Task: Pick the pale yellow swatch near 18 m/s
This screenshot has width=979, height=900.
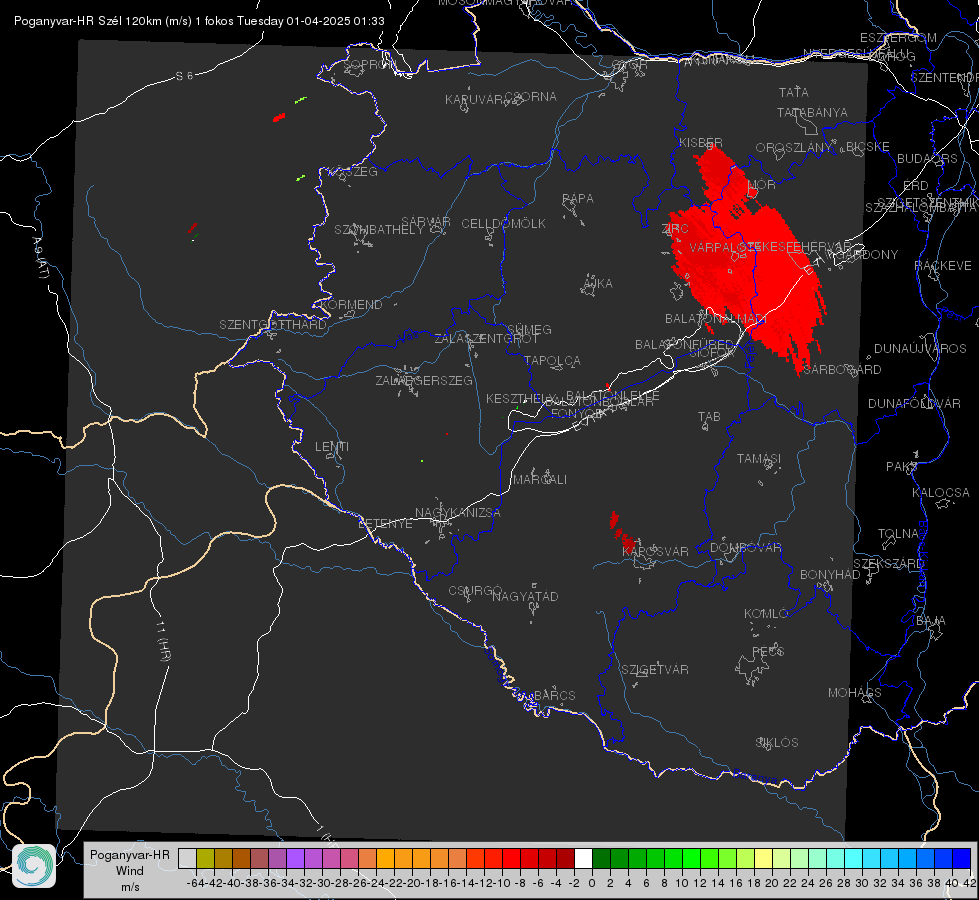Action: [x=763, y=859]
